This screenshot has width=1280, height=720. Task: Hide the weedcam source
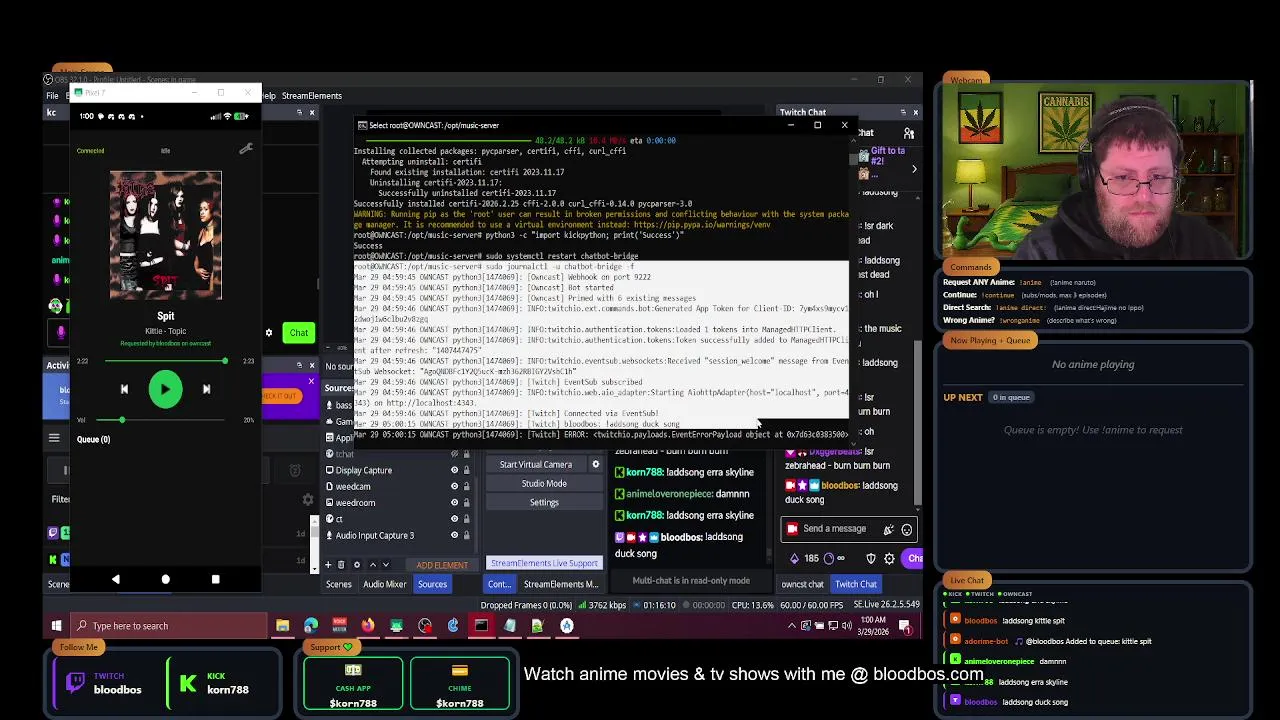pos(454,486)
